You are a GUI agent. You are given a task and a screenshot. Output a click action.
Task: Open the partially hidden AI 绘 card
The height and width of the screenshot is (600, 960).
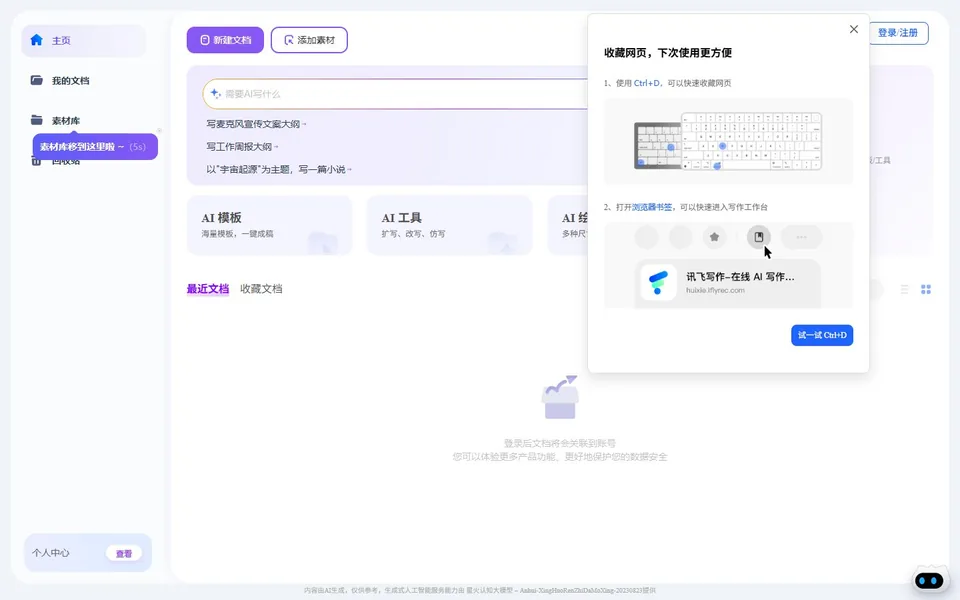pos(568,225)
